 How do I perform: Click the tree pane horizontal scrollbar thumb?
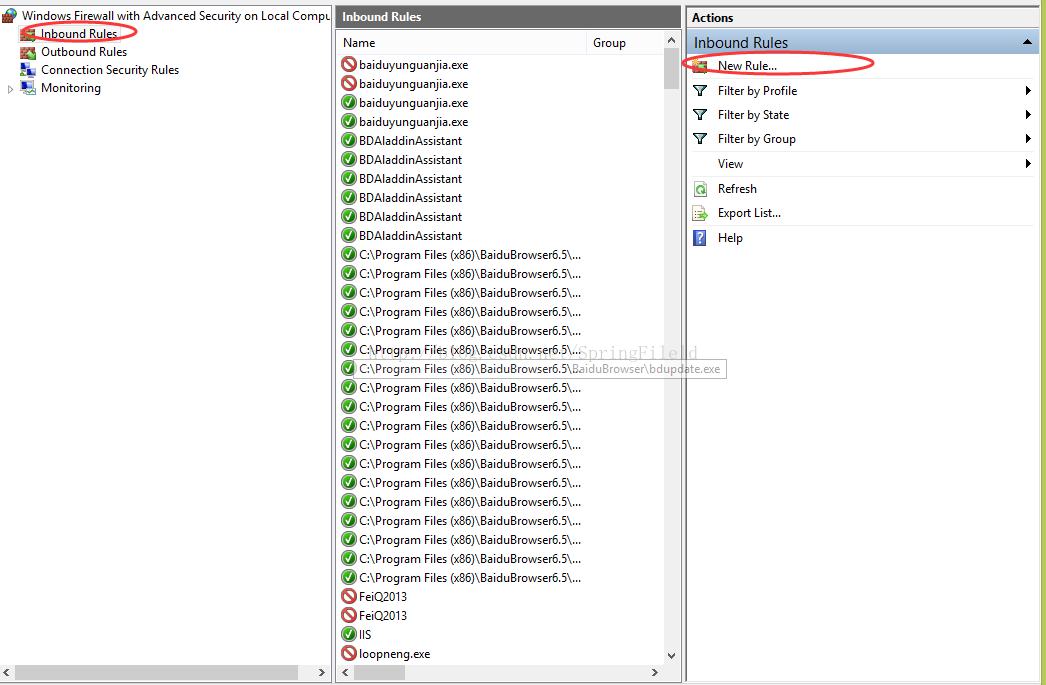[x=156, y=672]
